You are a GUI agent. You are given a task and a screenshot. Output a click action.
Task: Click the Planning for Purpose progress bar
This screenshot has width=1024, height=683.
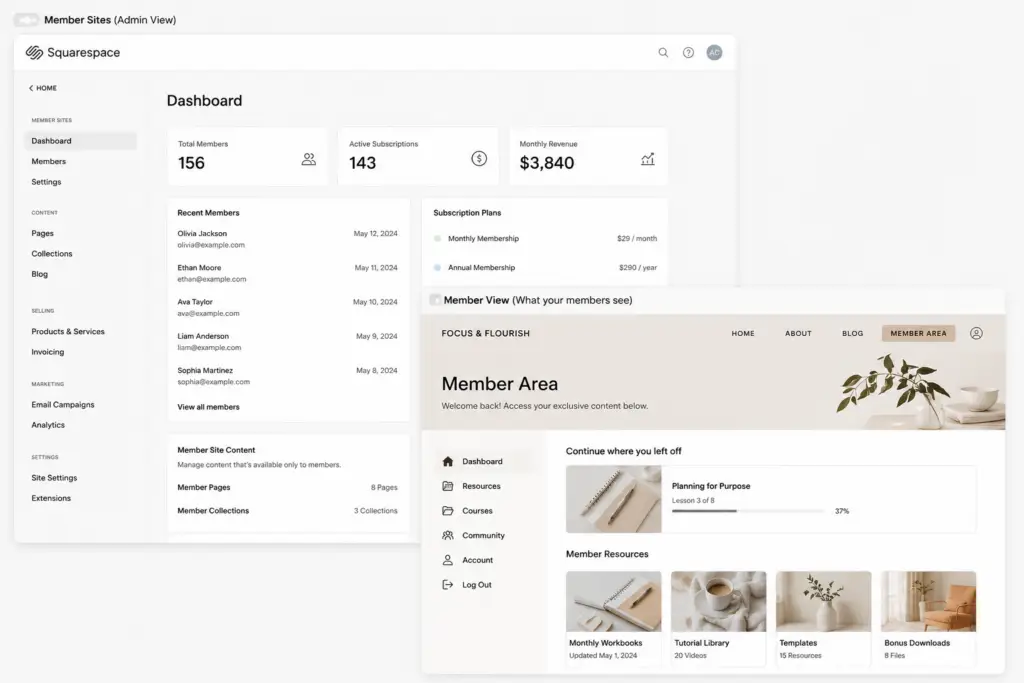(x=747, y=511)
